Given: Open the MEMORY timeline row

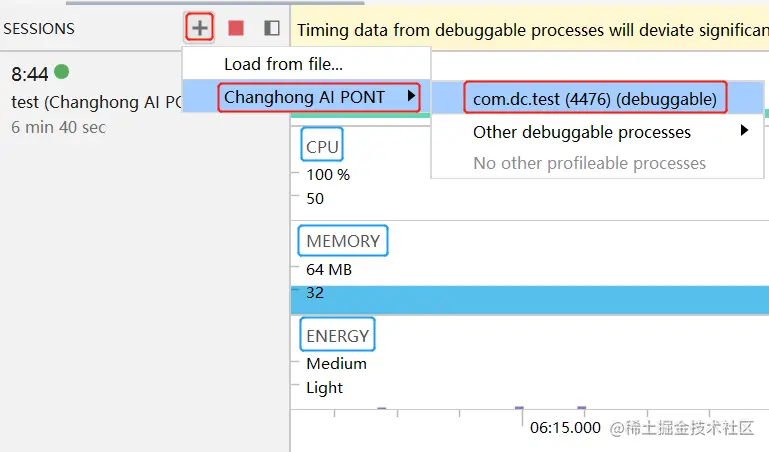Looking at the screenshot, I should coord(343,241).
